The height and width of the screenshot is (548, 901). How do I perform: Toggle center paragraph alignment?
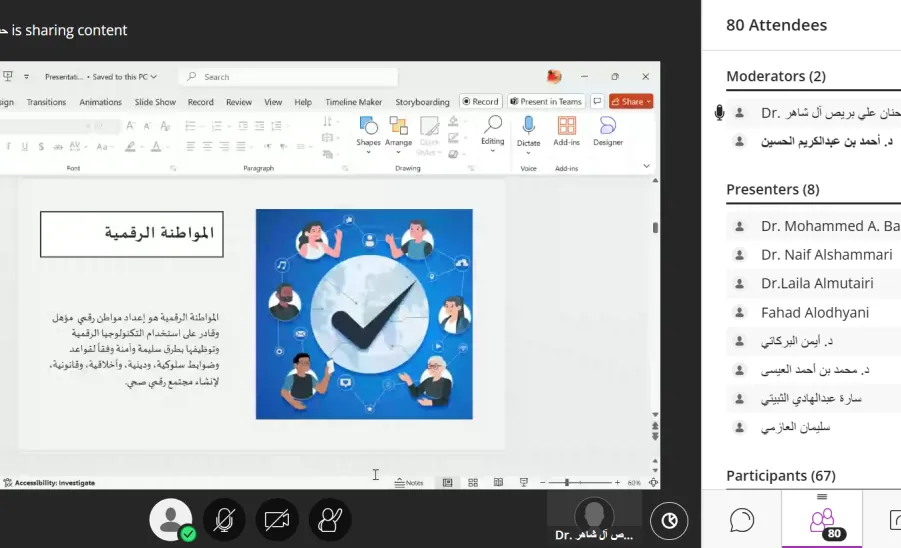point(207,147)
